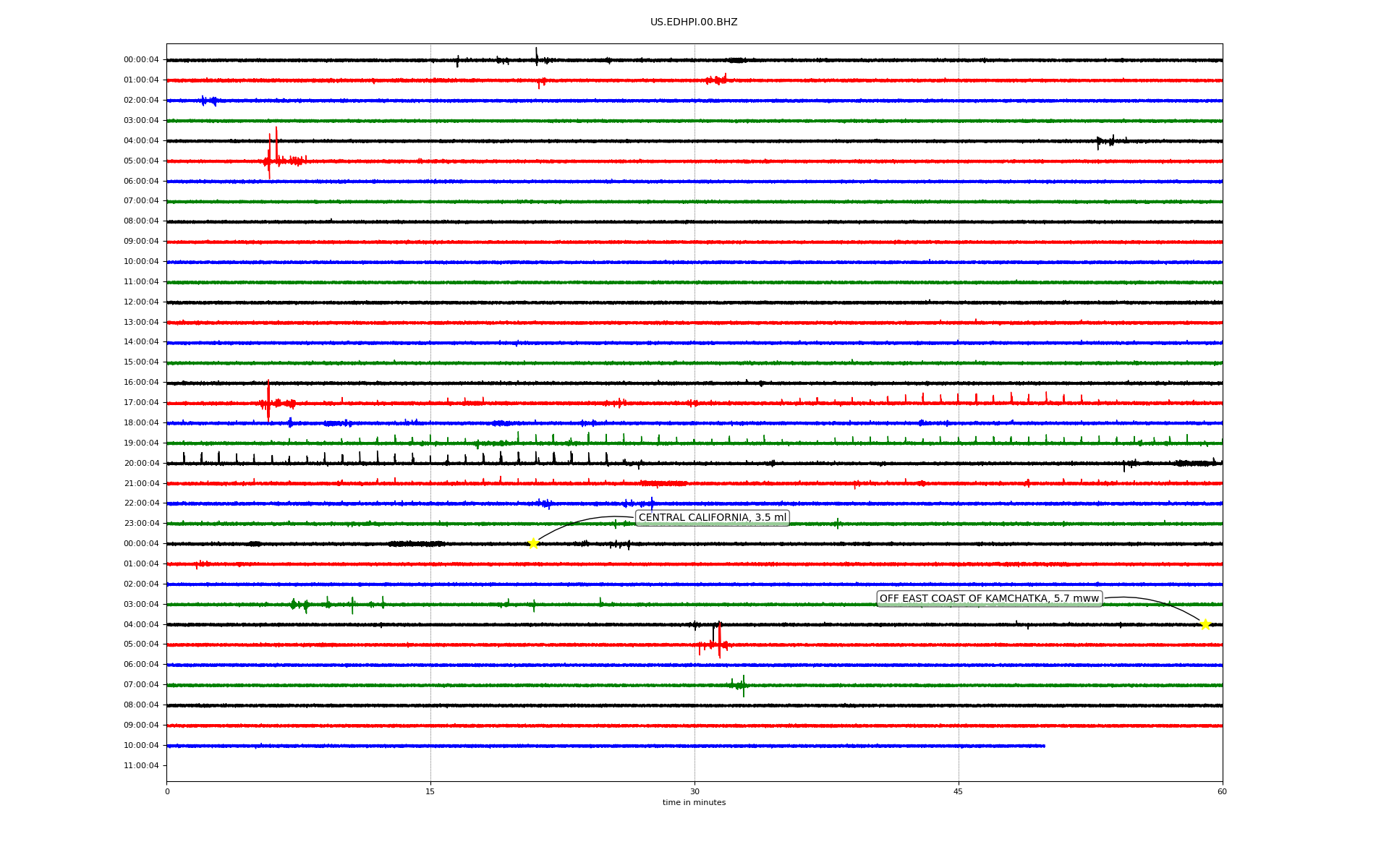Click the 00:00:04 first row time label
This screenshot has width=1389, height=868.
point(141,60)
